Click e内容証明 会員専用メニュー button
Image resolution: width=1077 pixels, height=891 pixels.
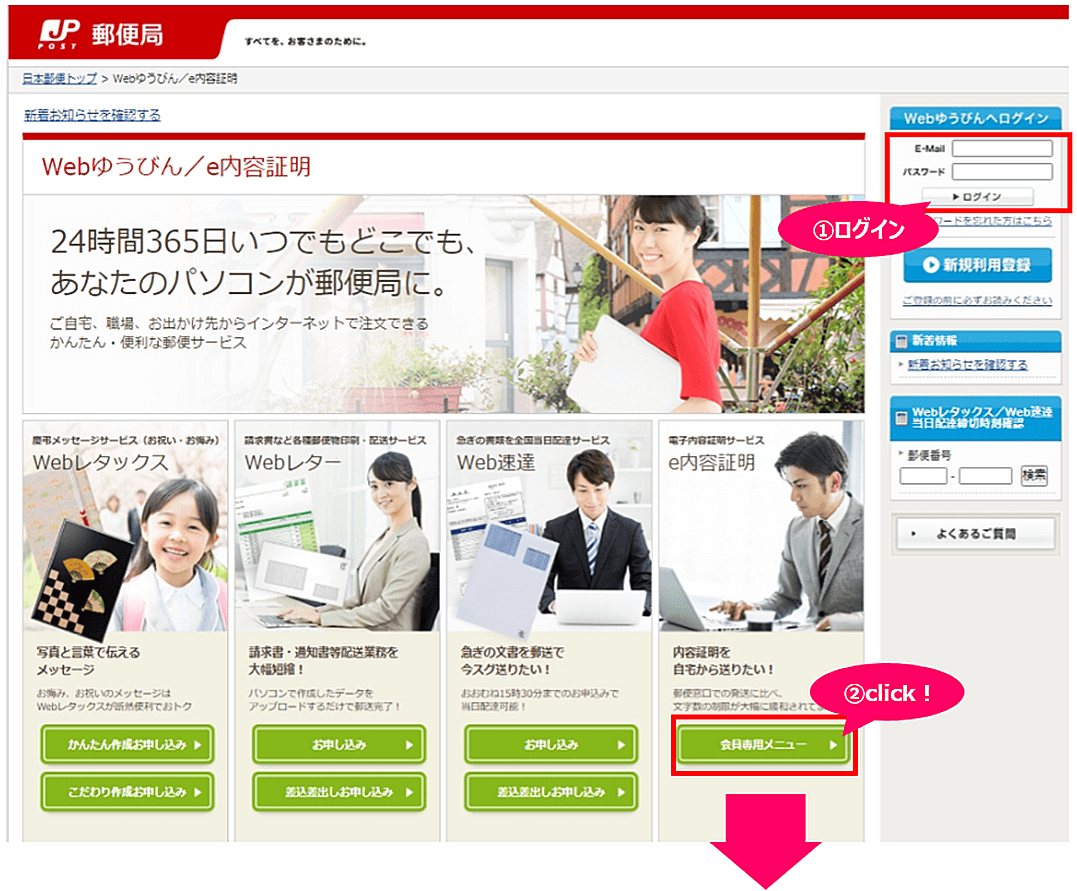pyautogui.click(x=764, y=744)
